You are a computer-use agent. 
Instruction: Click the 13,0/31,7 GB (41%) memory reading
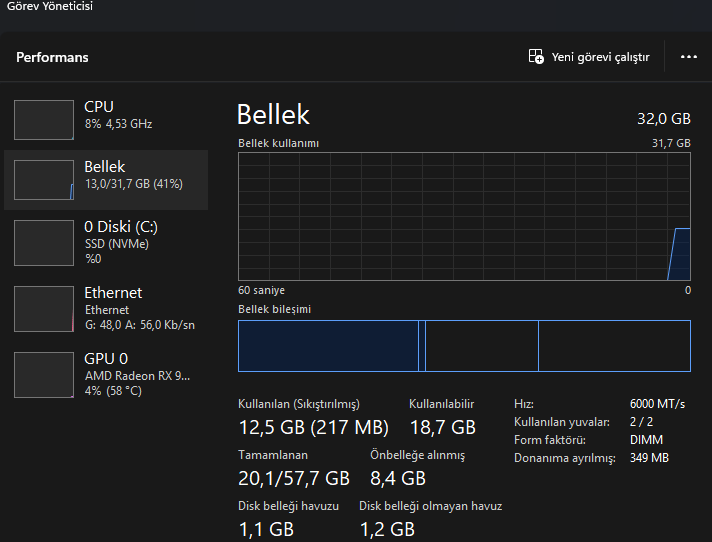click(134, 184)
